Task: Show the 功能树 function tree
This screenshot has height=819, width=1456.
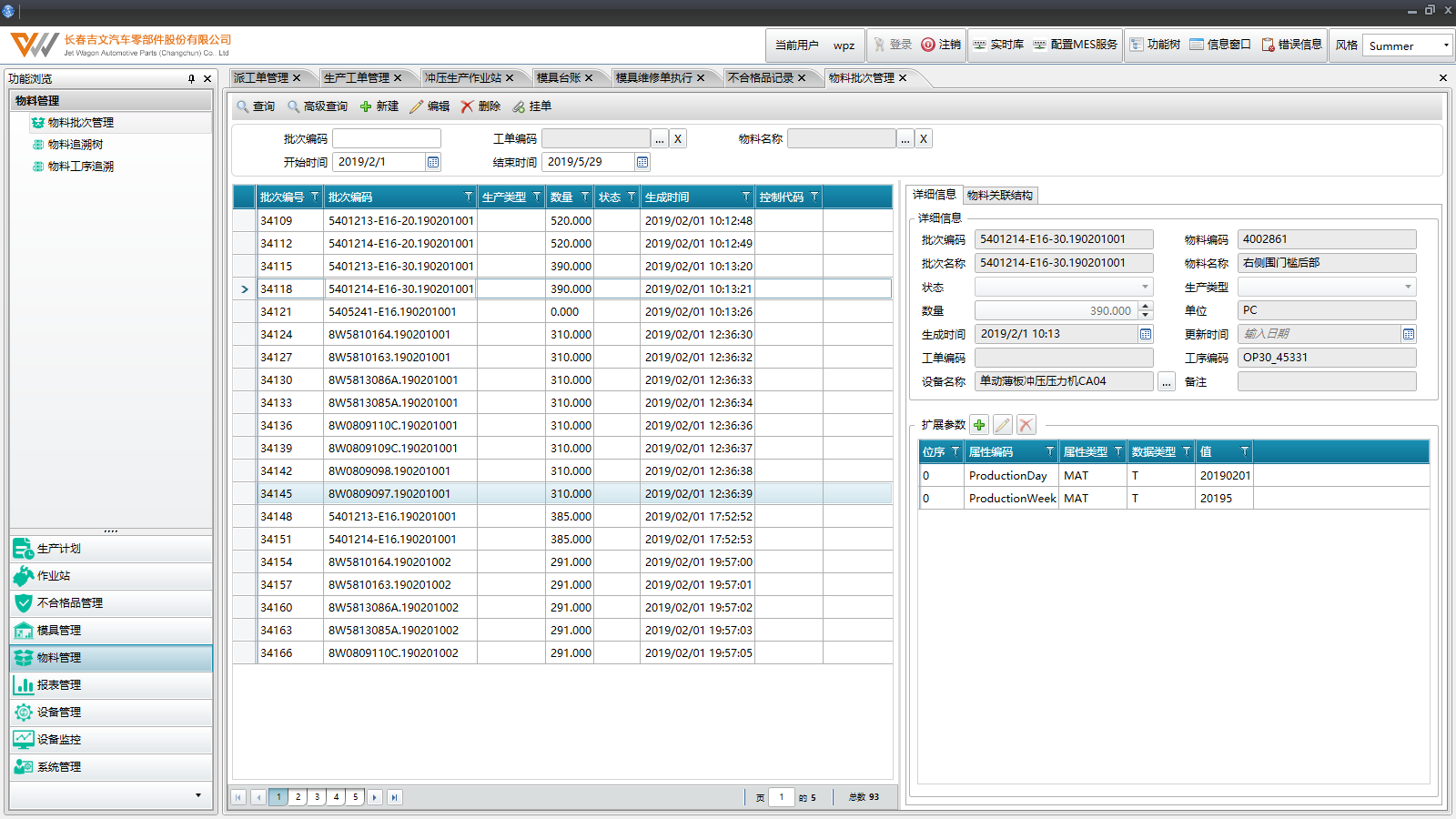Action: (x=1155, y=45)
